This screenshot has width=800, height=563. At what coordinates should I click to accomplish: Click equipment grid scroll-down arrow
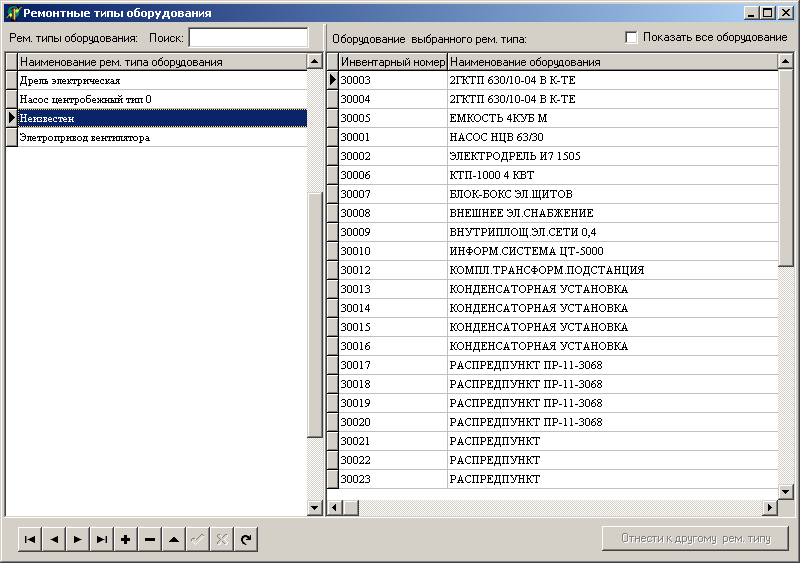tap(786, 493)
